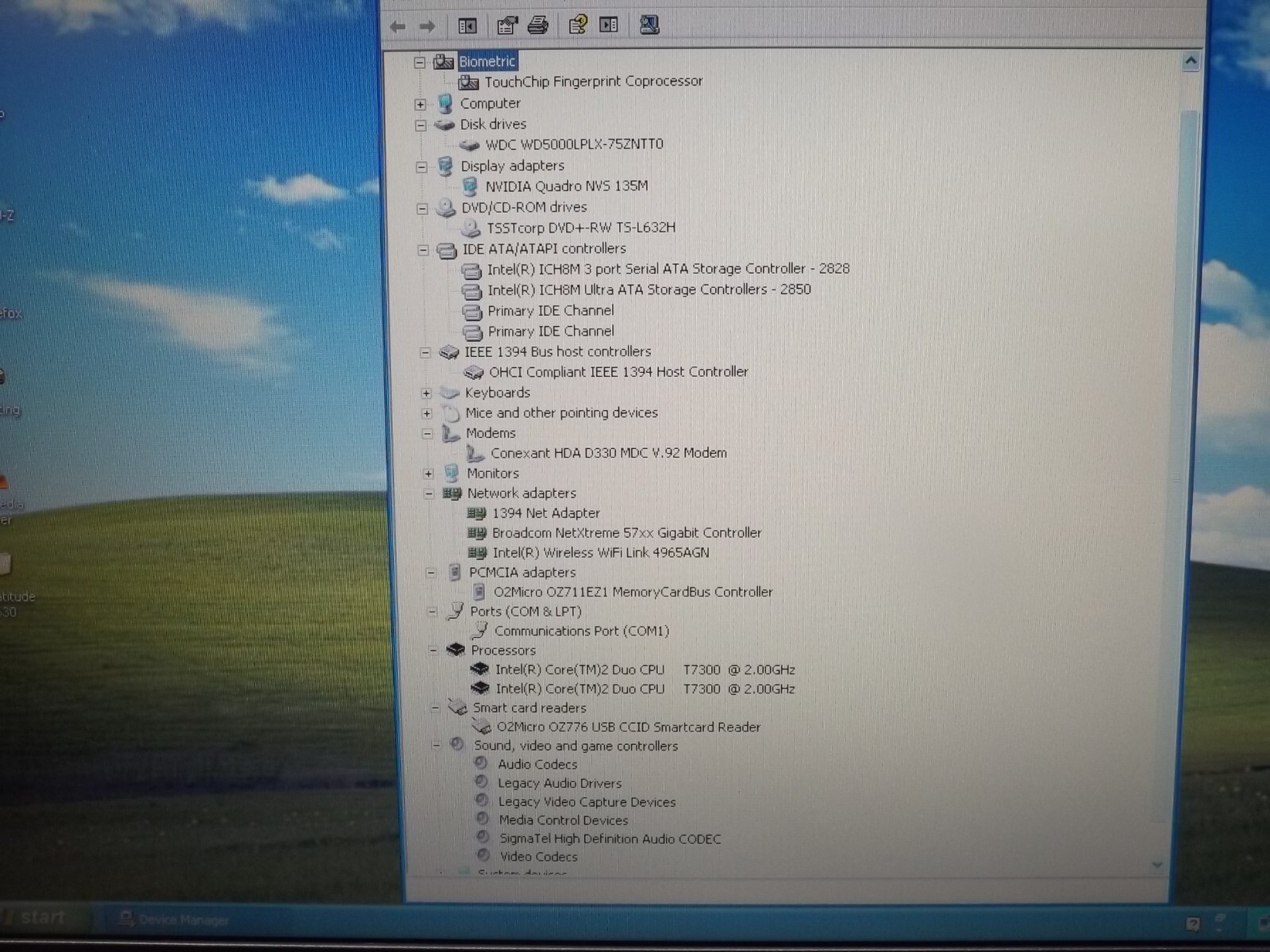
Task: Click the Computer category icon
Action: point(444,103)
